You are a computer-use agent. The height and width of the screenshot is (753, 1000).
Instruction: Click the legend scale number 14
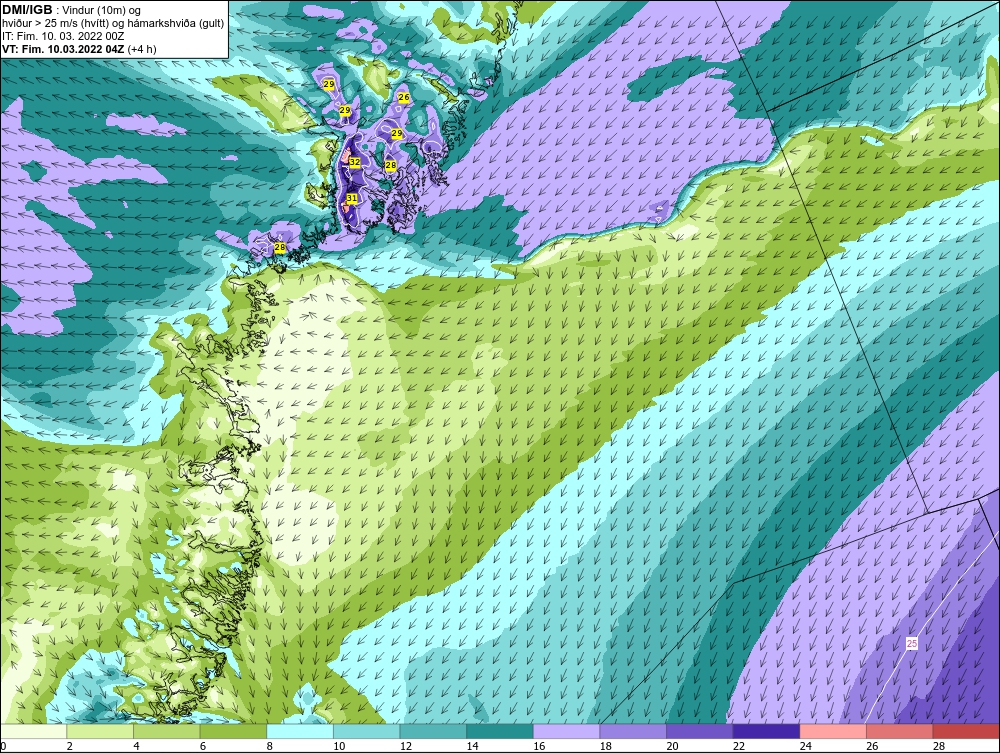tap(472, 746)
